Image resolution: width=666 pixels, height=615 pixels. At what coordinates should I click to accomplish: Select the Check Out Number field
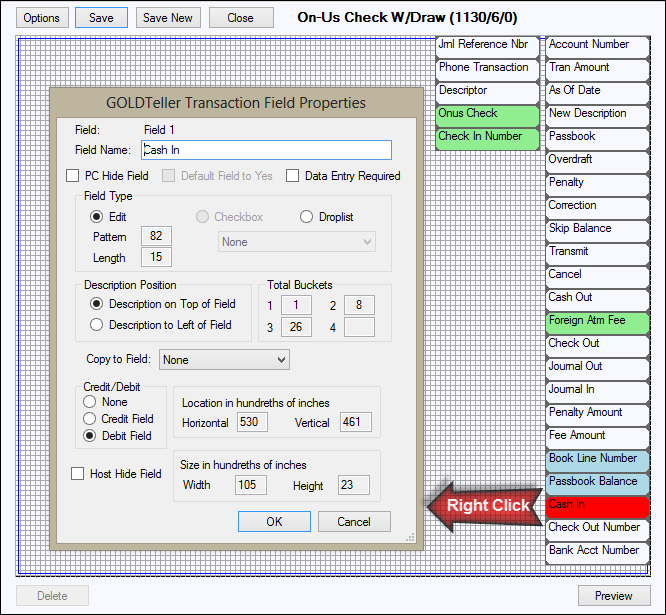click(597, 529)
